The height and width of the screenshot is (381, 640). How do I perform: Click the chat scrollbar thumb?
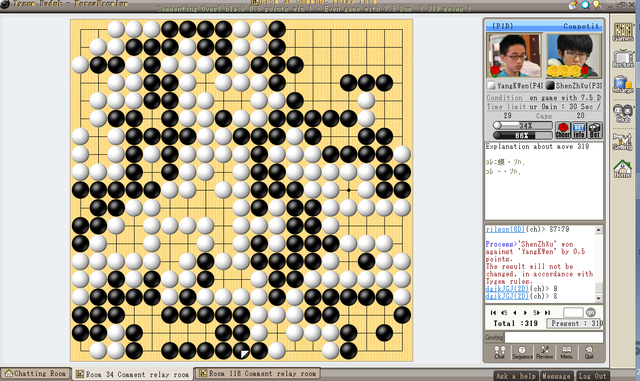pos(598,287)
